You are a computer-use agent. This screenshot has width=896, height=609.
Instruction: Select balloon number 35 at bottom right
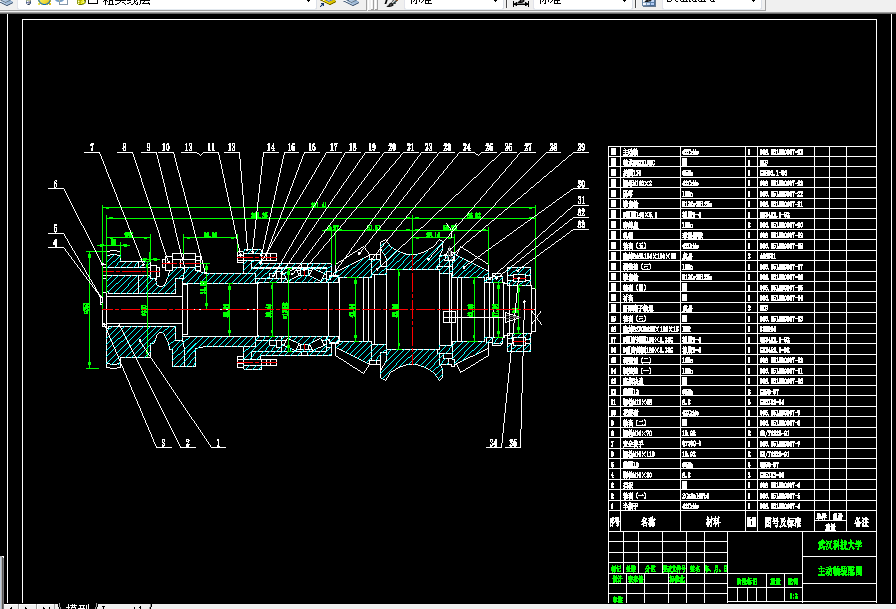coord(513,443)
